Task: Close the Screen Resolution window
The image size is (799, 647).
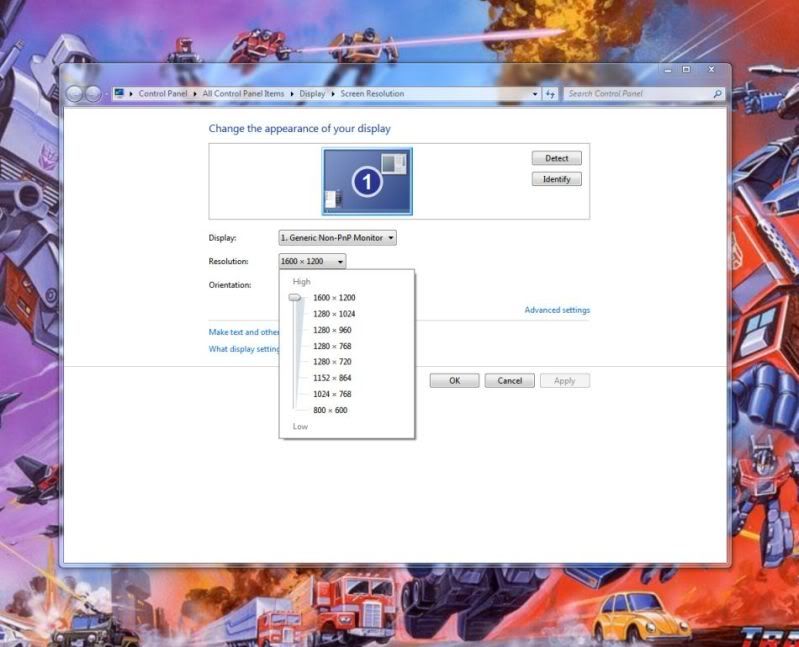Action: click(x=711, y=69)
